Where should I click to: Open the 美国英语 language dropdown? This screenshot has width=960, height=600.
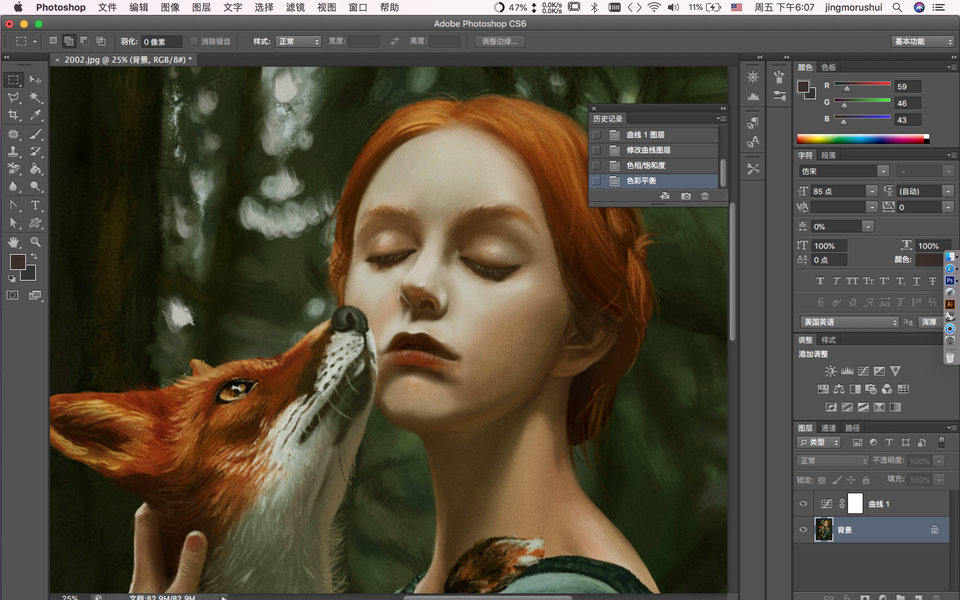[849, 322]
